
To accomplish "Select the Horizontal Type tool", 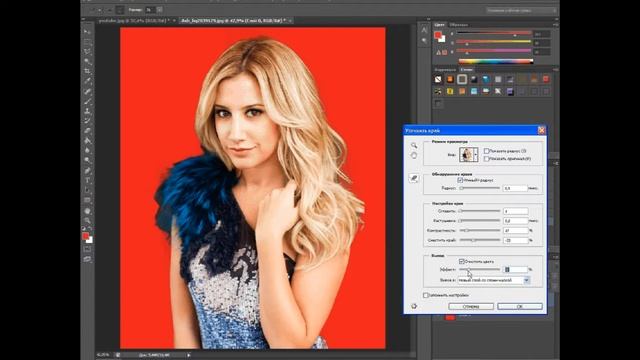I will click(87, 180).
